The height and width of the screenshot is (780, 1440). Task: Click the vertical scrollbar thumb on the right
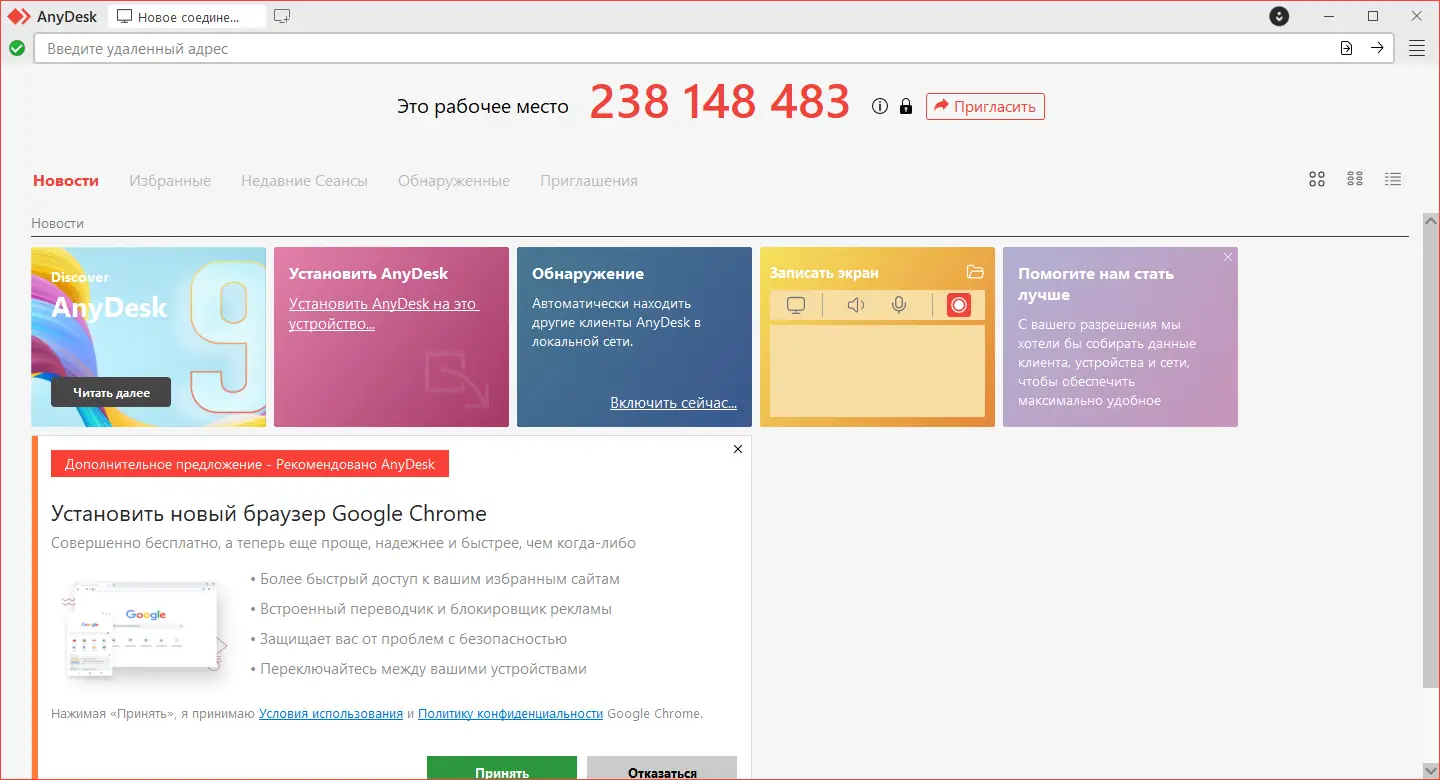coord(1431,456)
